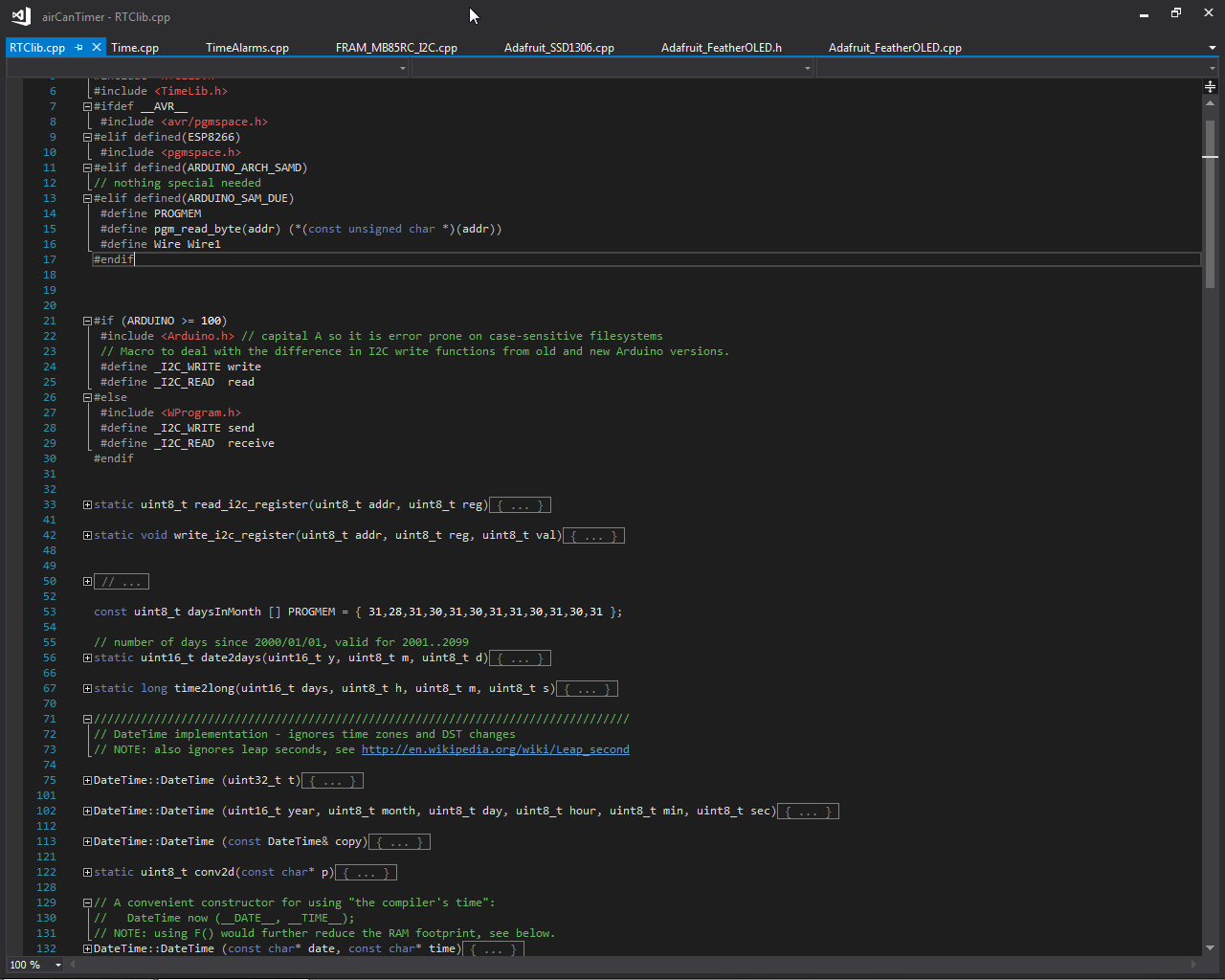This screenshot has height=980, width=1225.
Task: Expand the collapsed comment on line 50
Action: coord(87,581)
